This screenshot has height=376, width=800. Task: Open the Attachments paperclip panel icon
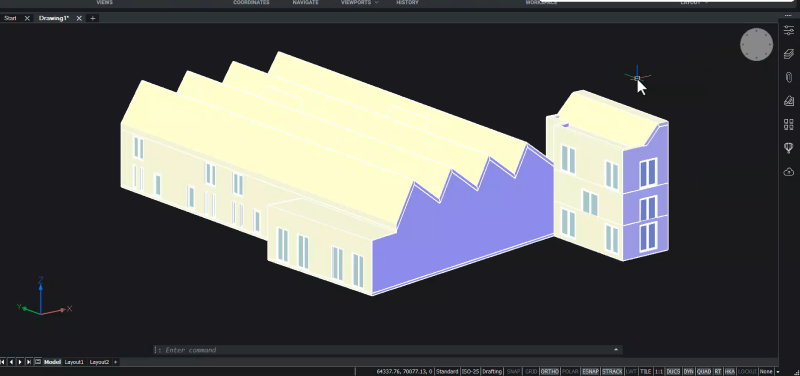pos(789,78)
